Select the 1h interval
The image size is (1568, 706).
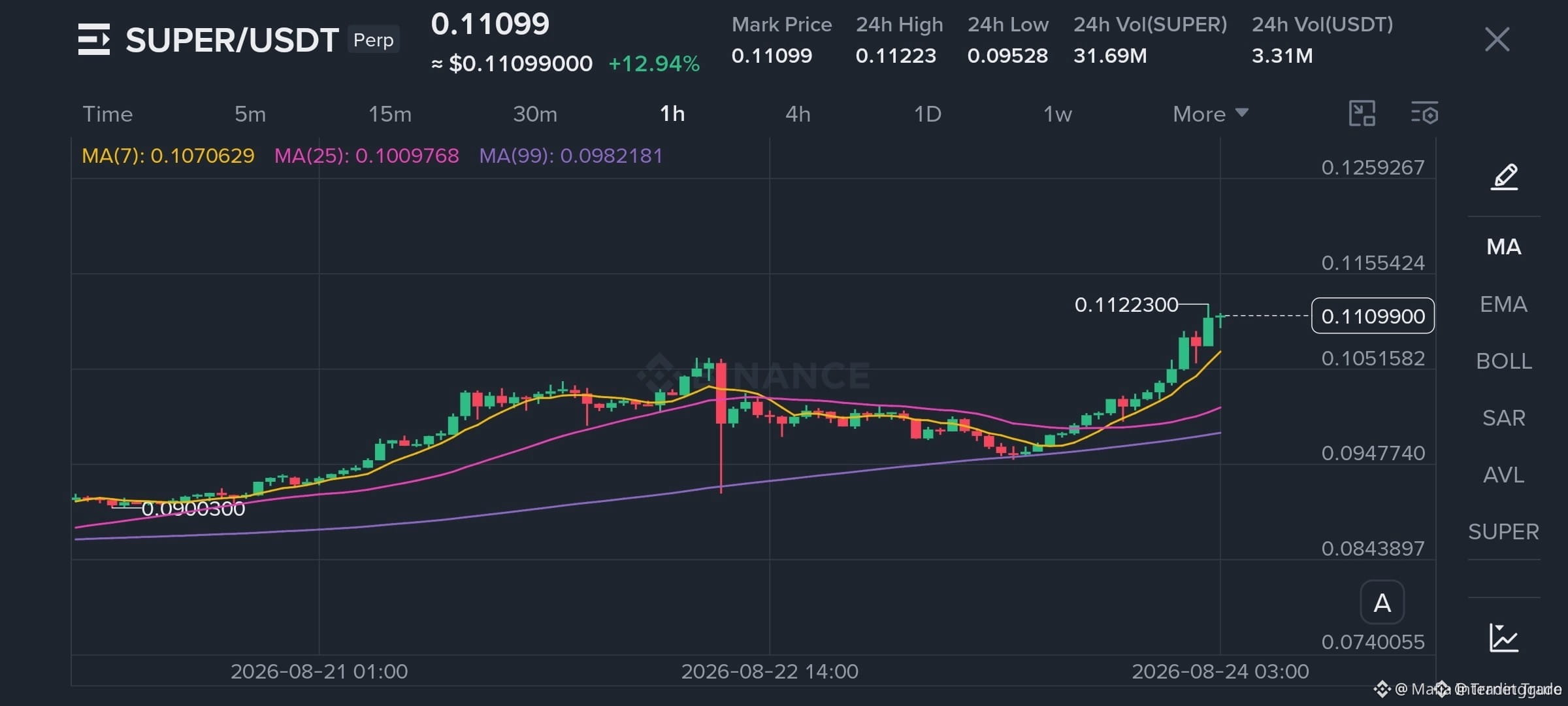pos(672,114)
